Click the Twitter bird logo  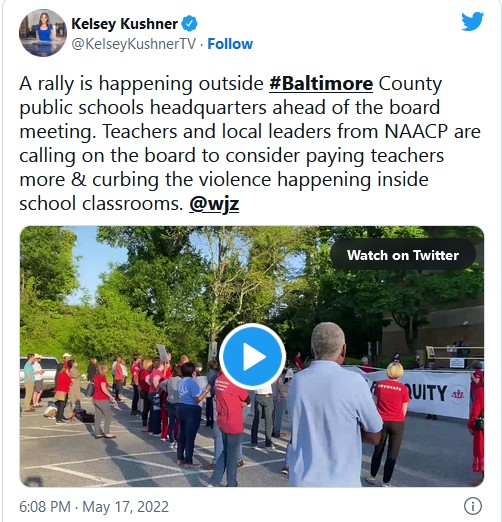click(472, 22)
